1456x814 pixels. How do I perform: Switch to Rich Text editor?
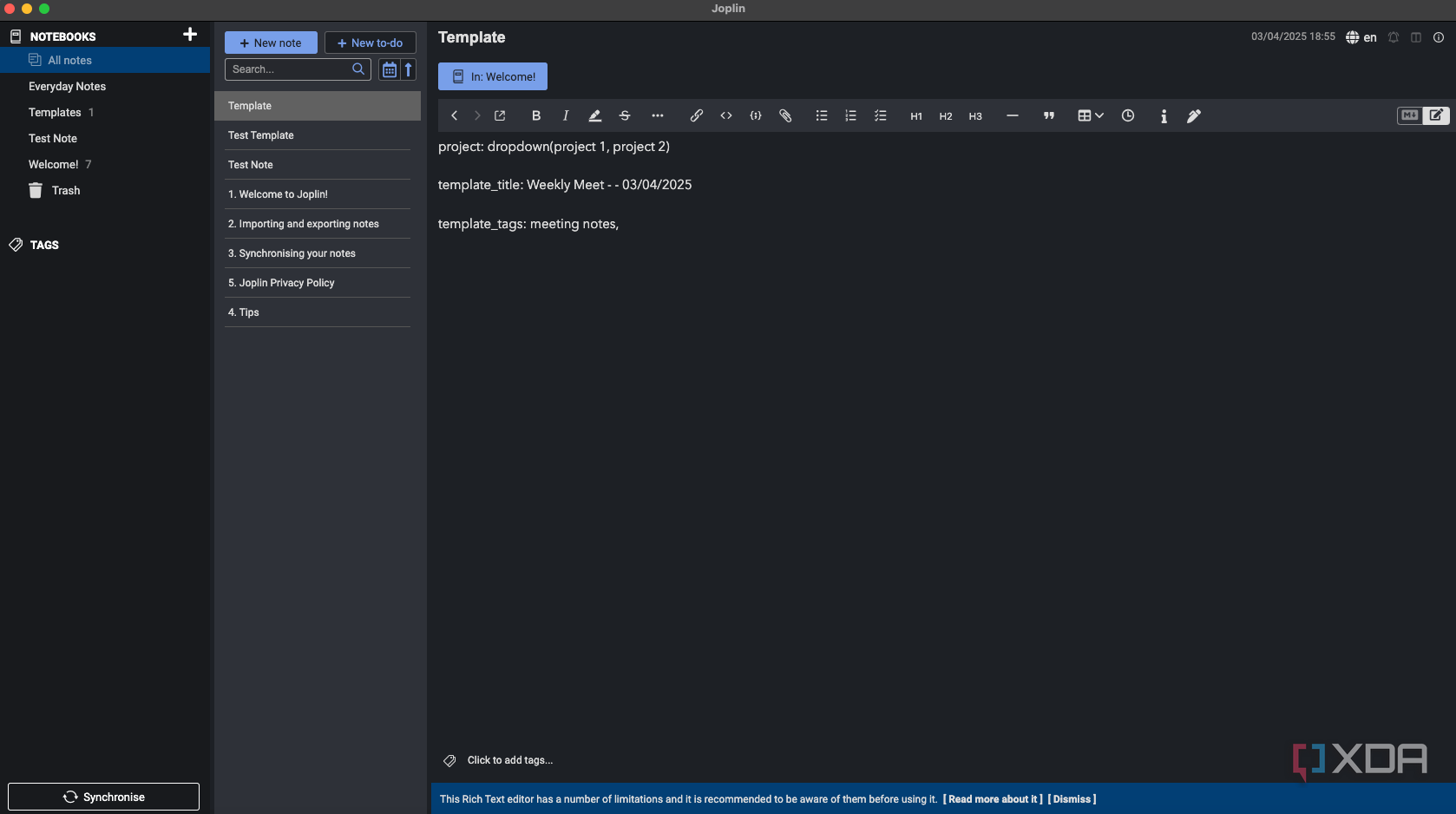pos(1436,115)
